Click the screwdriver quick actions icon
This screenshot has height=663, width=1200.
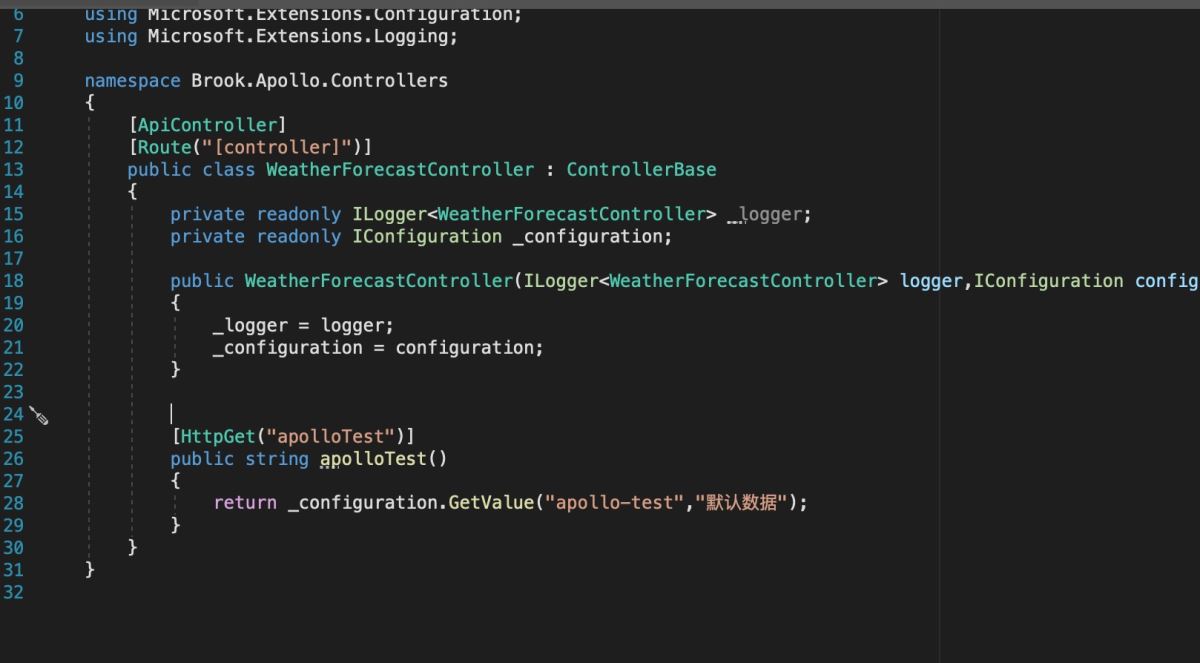[x=39, y=415]
